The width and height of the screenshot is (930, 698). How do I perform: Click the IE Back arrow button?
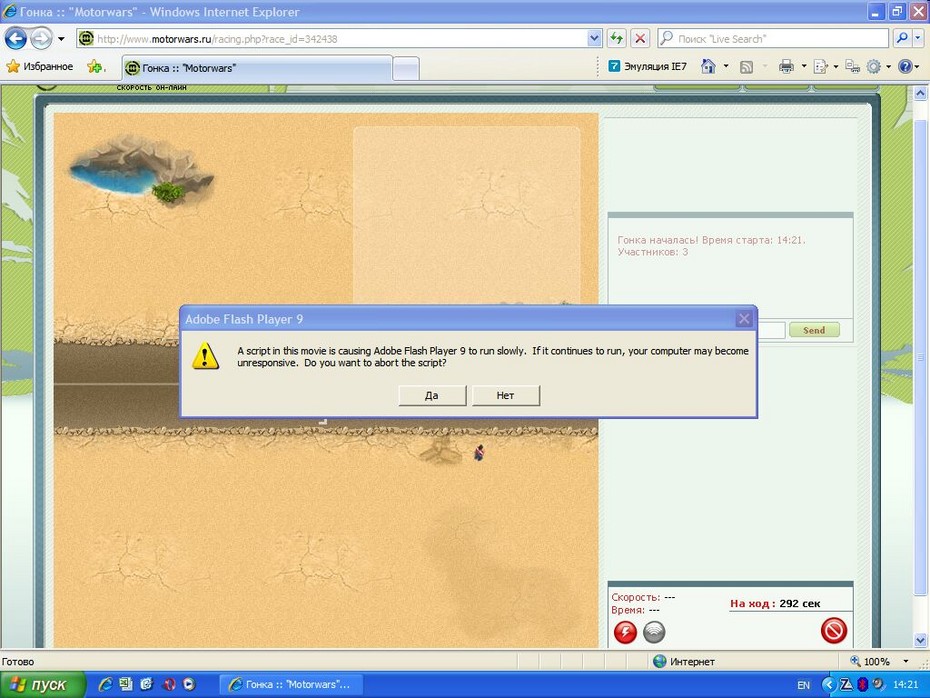(16, 39)
